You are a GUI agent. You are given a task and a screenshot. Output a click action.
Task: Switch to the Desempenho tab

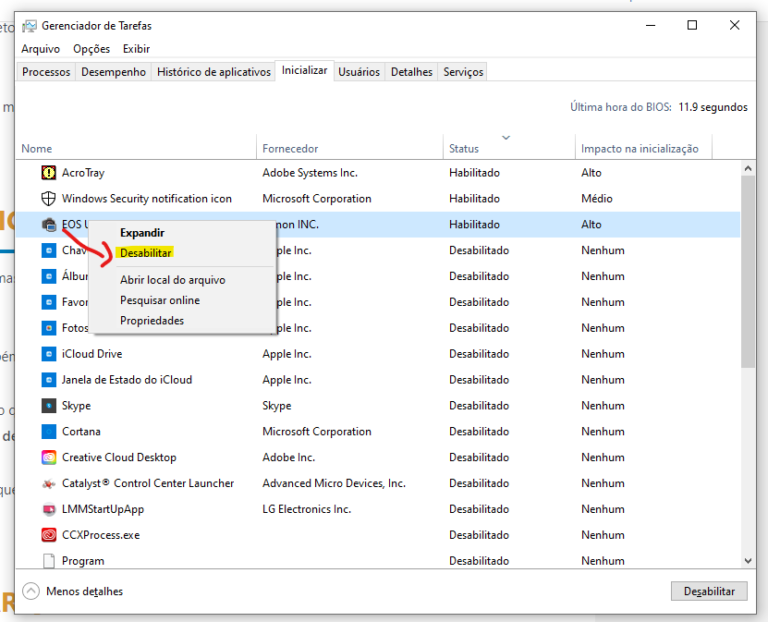pos(113,72)
